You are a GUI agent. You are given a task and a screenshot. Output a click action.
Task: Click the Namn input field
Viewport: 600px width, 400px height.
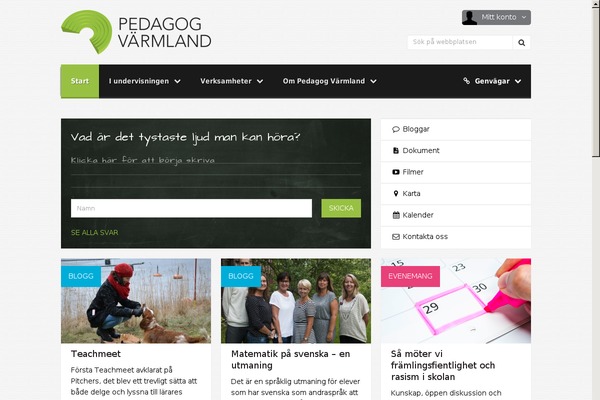191,208
